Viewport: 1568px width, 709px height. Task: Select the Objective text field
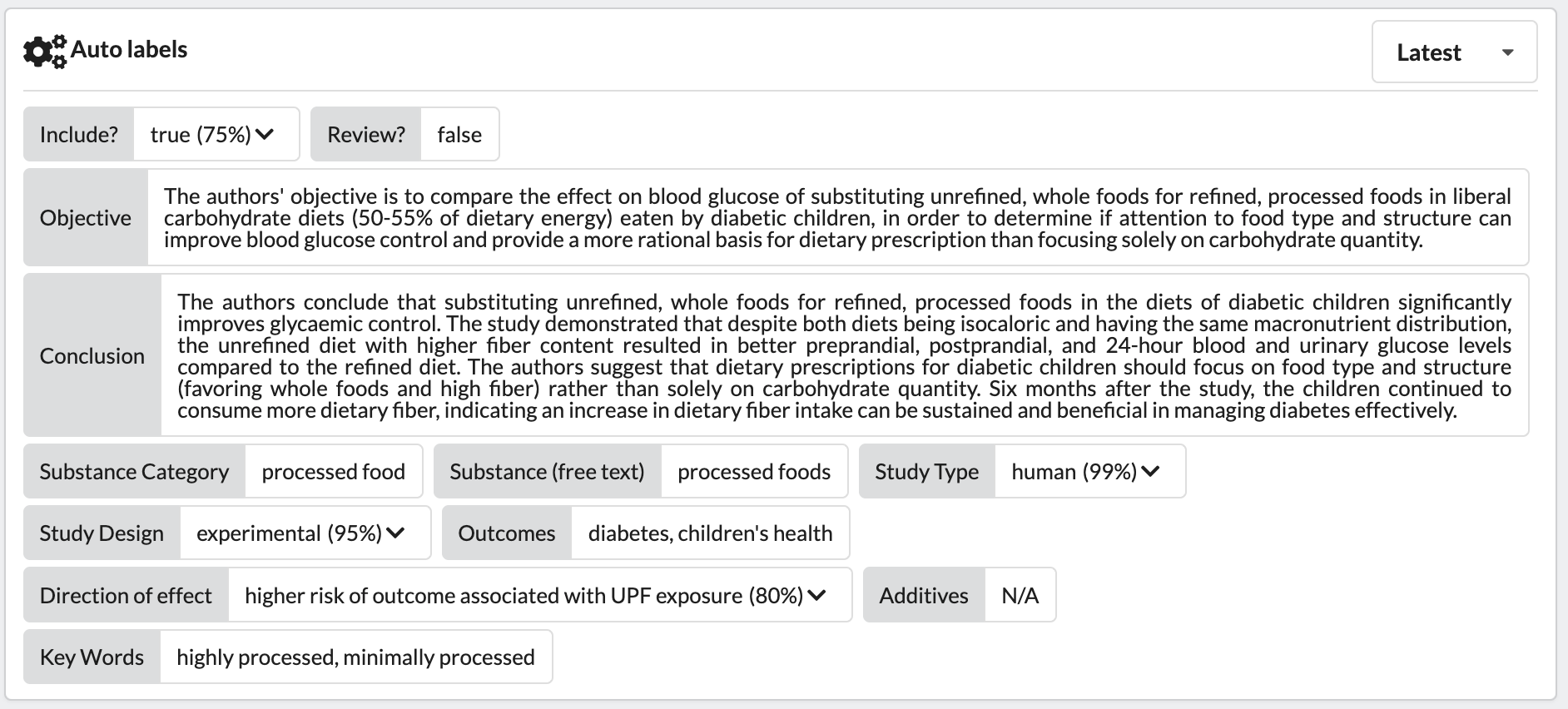coord(837,217)
